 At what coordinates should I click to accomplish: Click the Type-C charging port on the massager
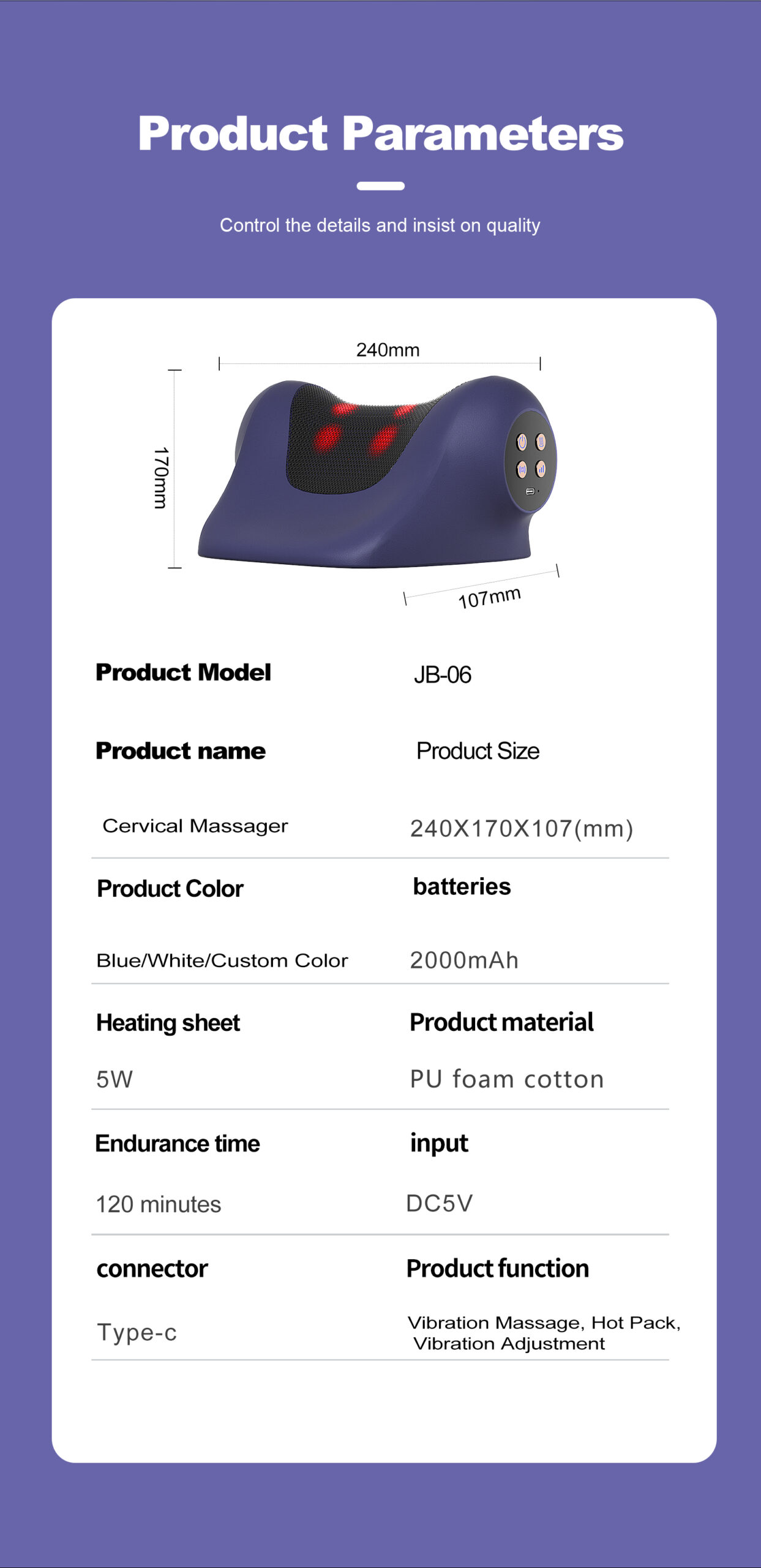click(x=530, y=491)
